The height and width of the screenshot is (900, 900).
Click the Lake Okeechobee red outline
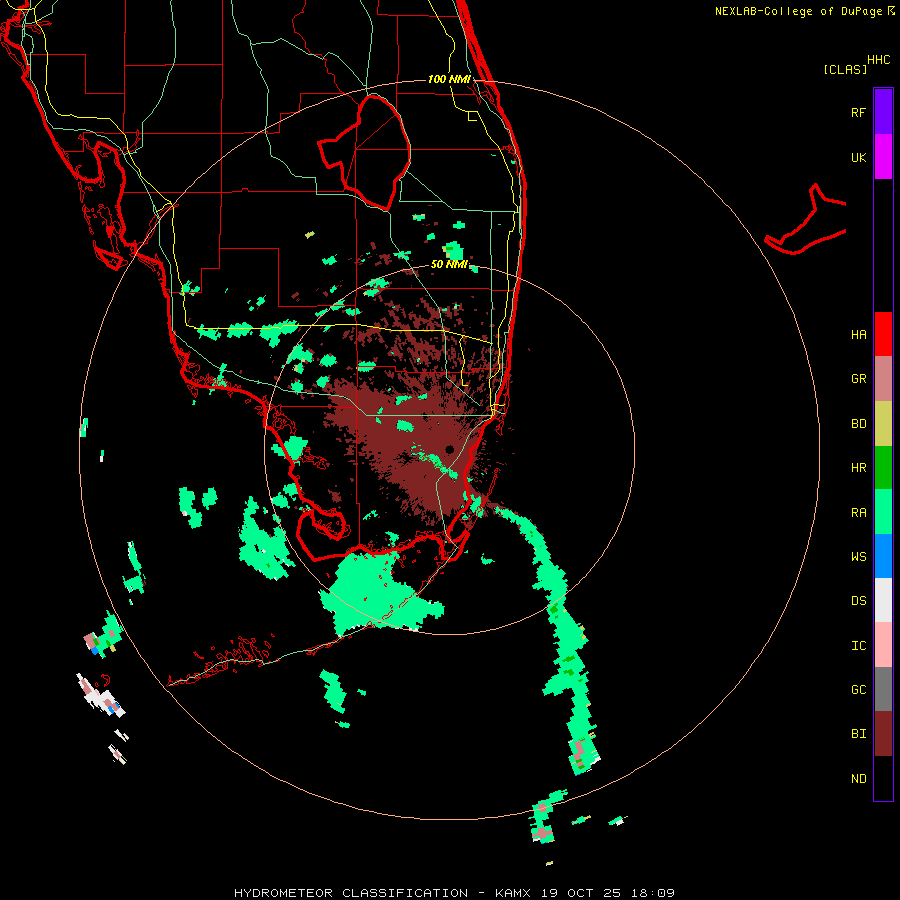364,153
